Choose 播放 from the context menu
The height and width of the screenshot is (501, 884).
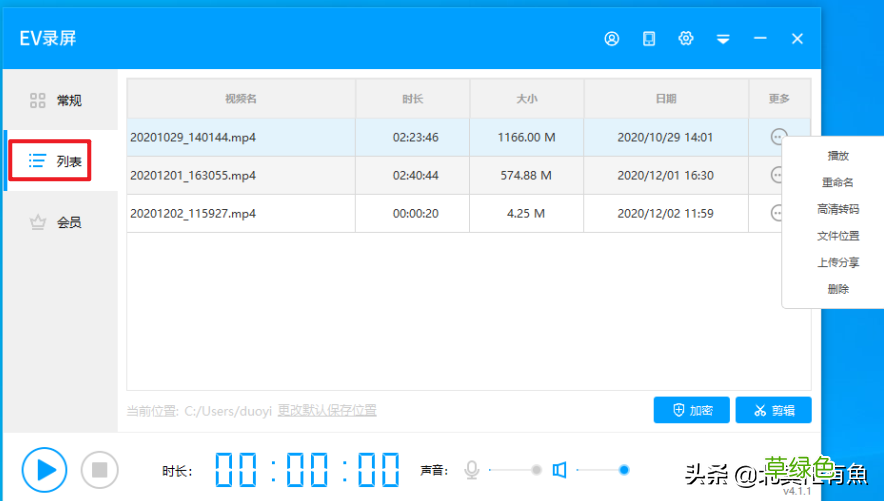(838, 156)
